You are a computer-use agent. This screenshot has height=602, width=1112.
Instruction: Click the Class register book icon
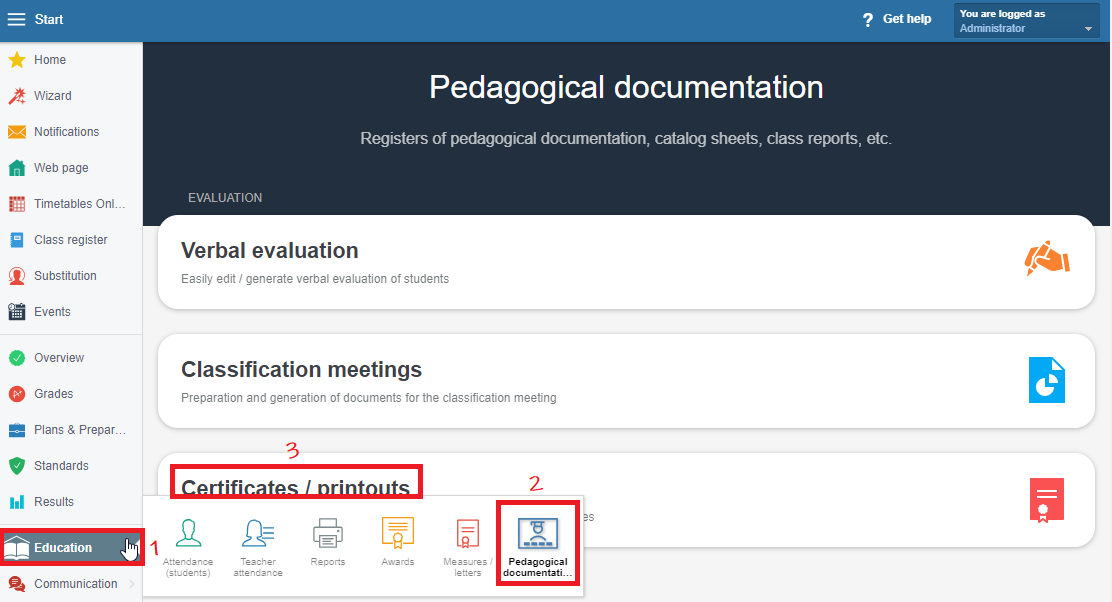pyautogui.click(x=17, y=240)
